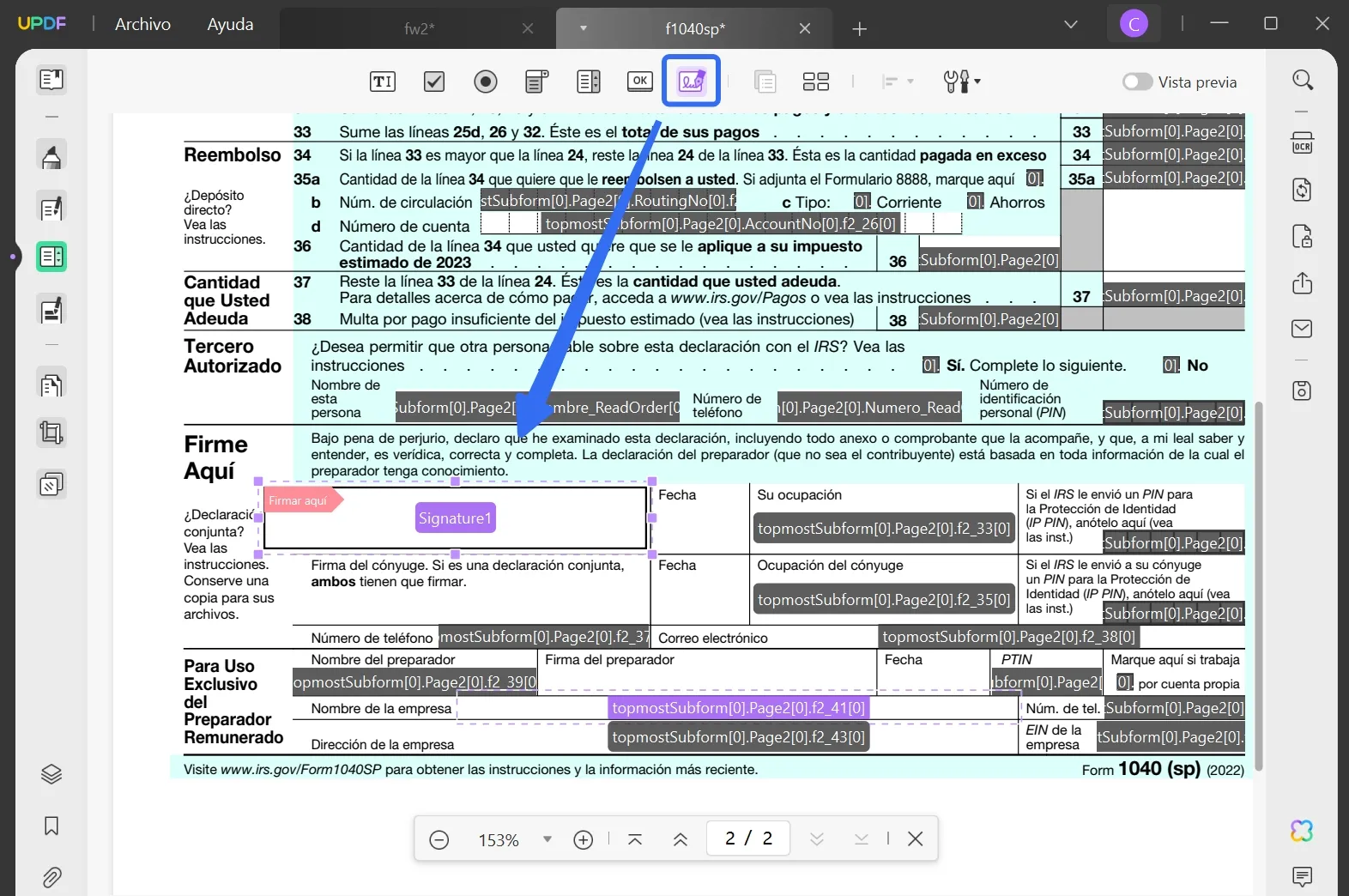Image resolution: width=1349 pixels, height=896 pixels.
Task: Open the 153% zoom level dropdown
Action: point(547,839)
